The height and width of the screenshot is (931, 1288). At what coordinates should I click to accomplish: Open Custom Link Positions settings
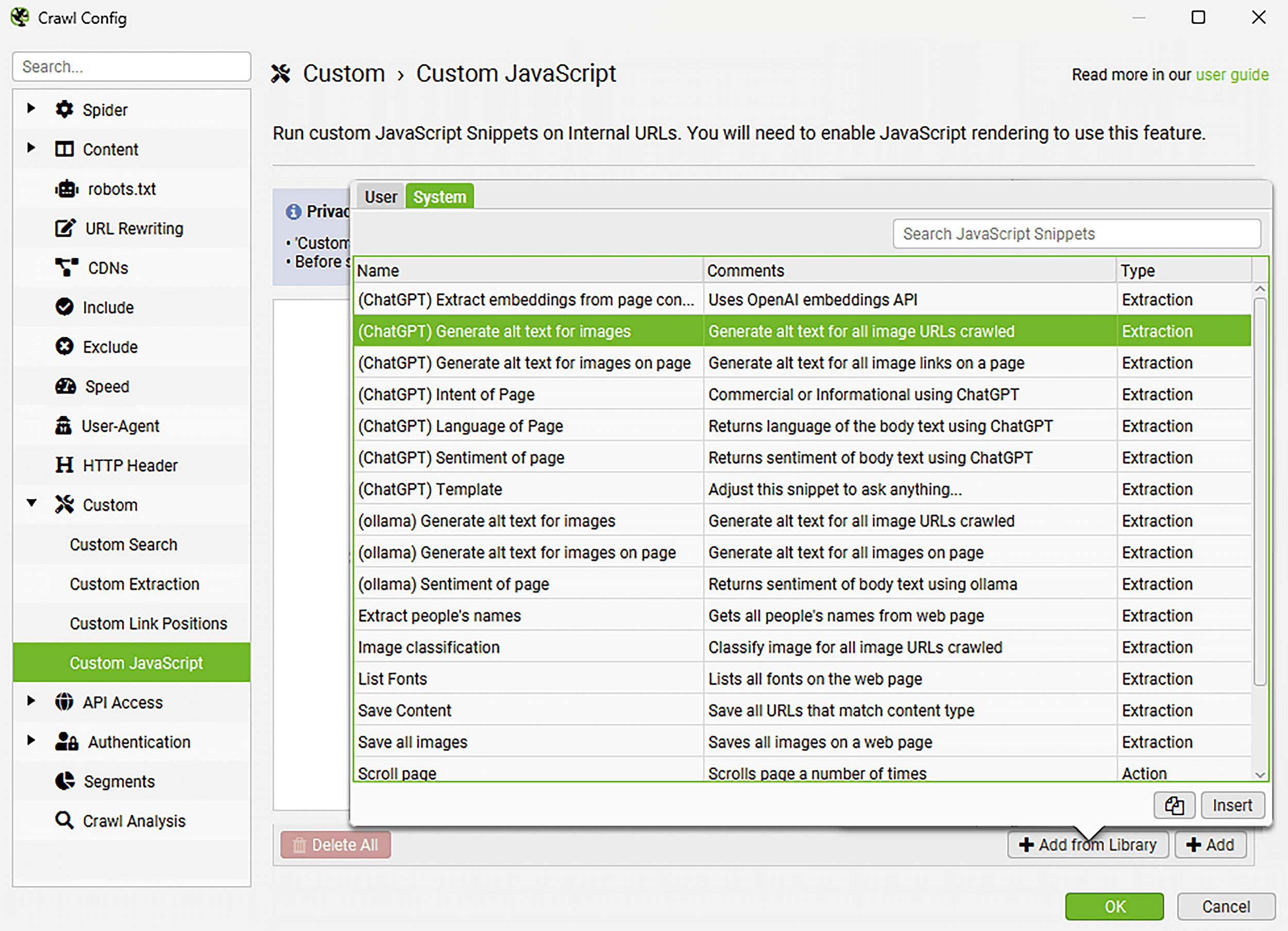pos(148,623)
